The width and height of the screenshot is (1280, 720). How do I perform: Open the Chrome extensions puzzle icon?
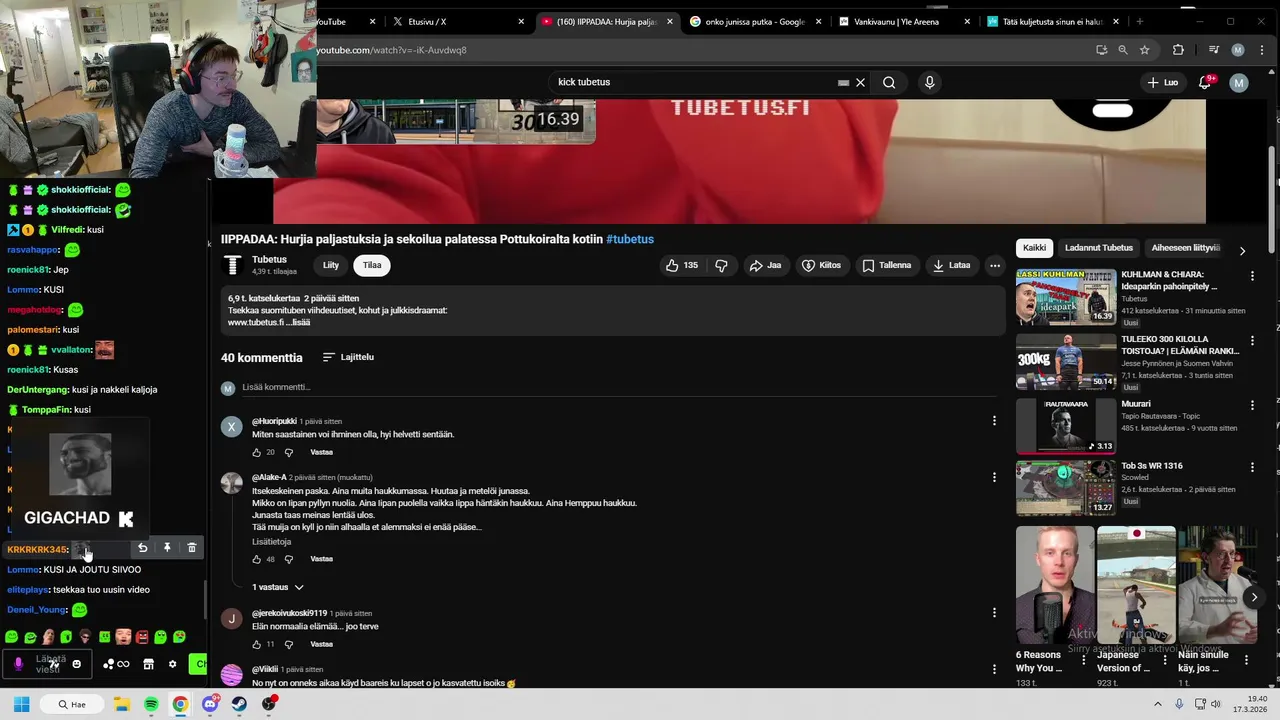click(1178, 50)
